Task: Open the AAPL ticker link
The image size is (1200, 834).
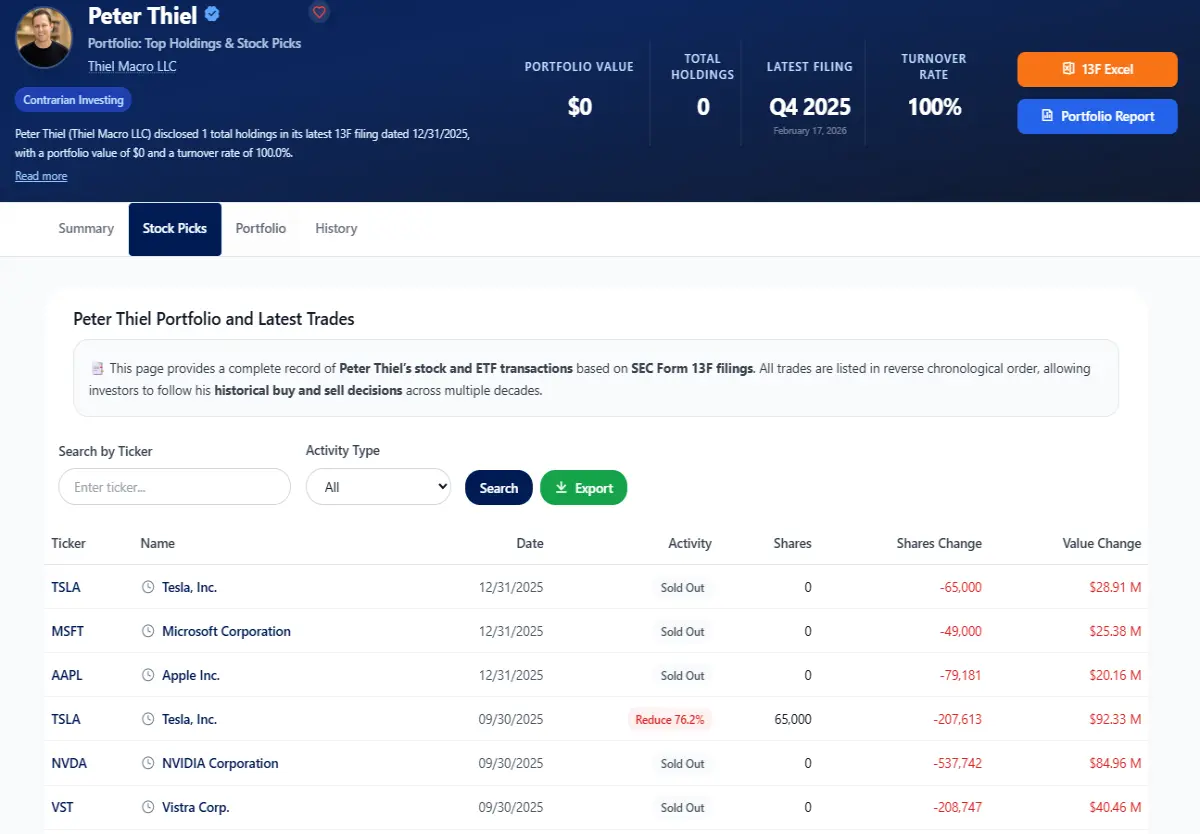Action: pyautogui.click(x=67, y=675)
